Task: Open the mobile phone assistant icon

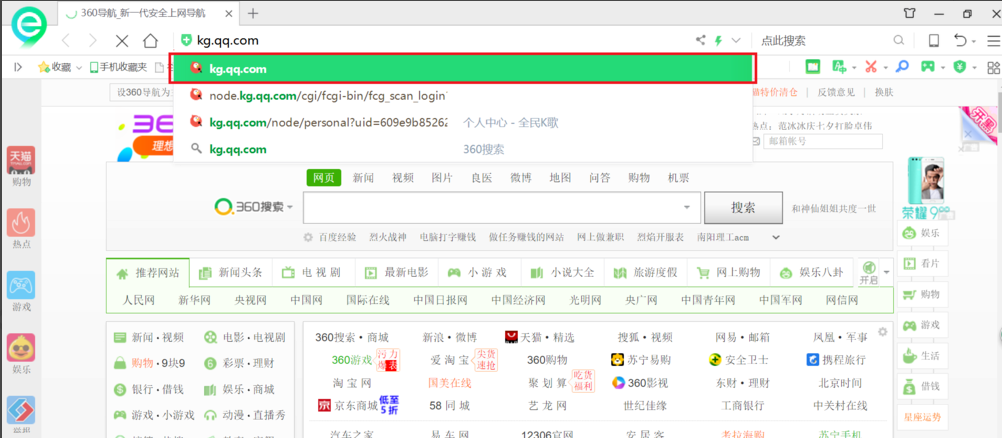Action: [934, 41]
